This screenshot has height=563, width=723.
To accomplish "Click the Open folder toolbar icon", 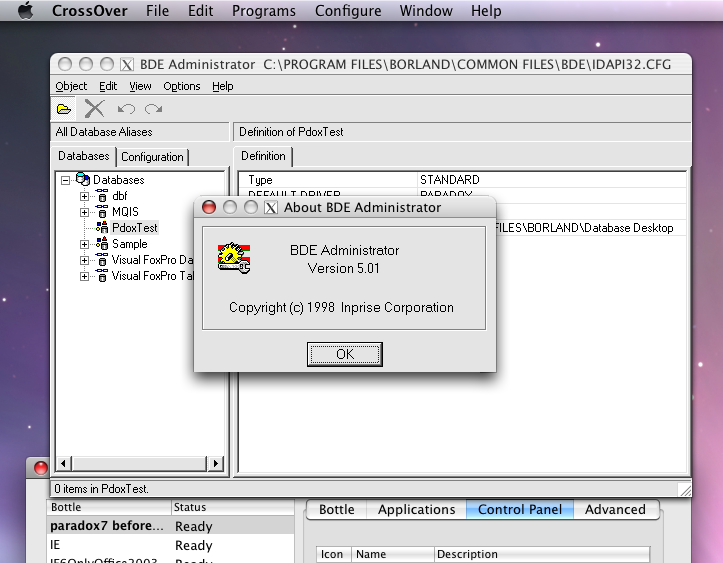I will pyautogui.click(x=64, y=109).
